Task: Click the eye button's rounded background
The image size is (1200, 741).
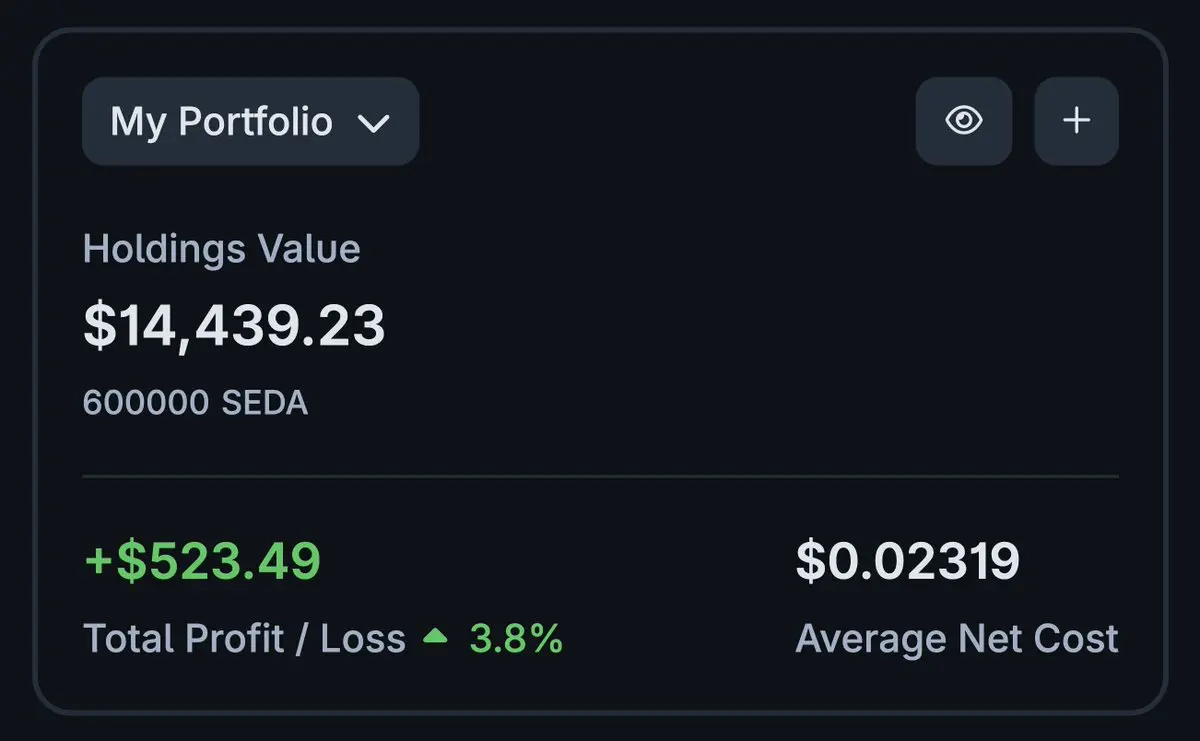Action: click(964, 121)
